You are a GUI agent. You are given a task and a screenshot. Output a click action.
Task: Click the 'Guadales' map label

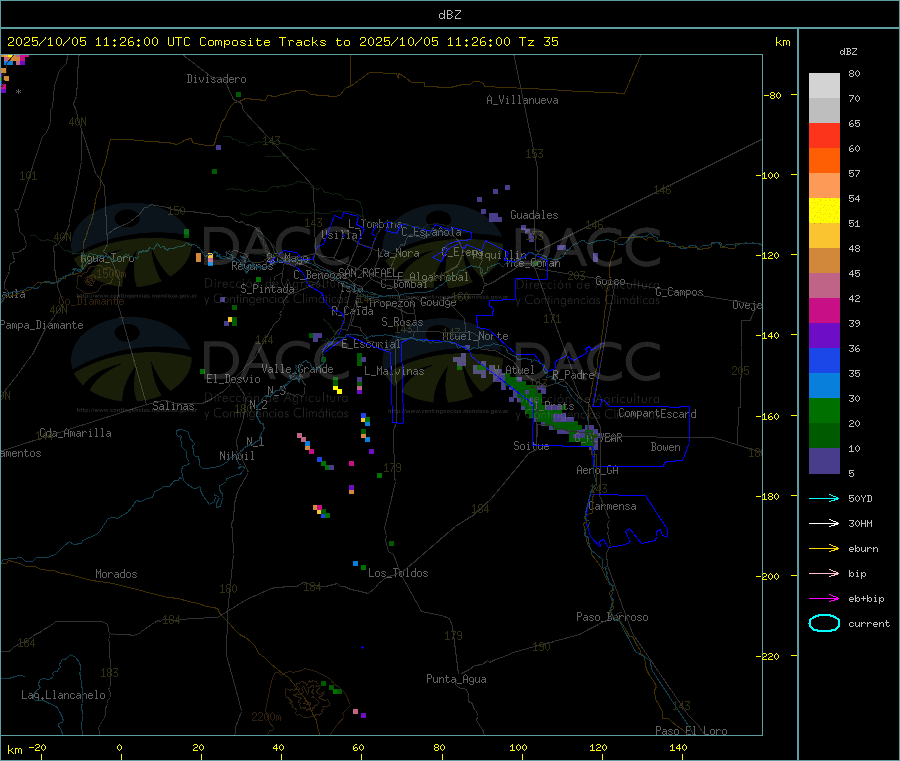(534, 215)
